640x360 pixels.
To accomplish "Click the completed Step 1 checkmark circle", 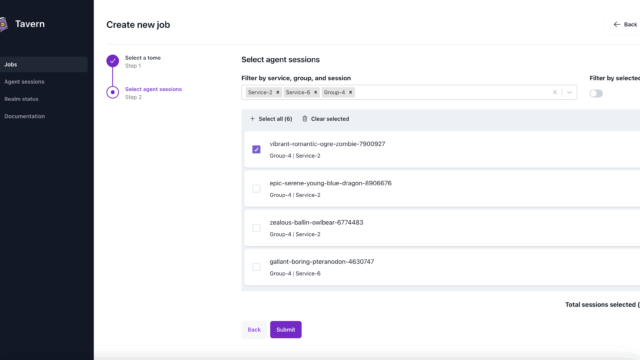I will coord(113,61).
